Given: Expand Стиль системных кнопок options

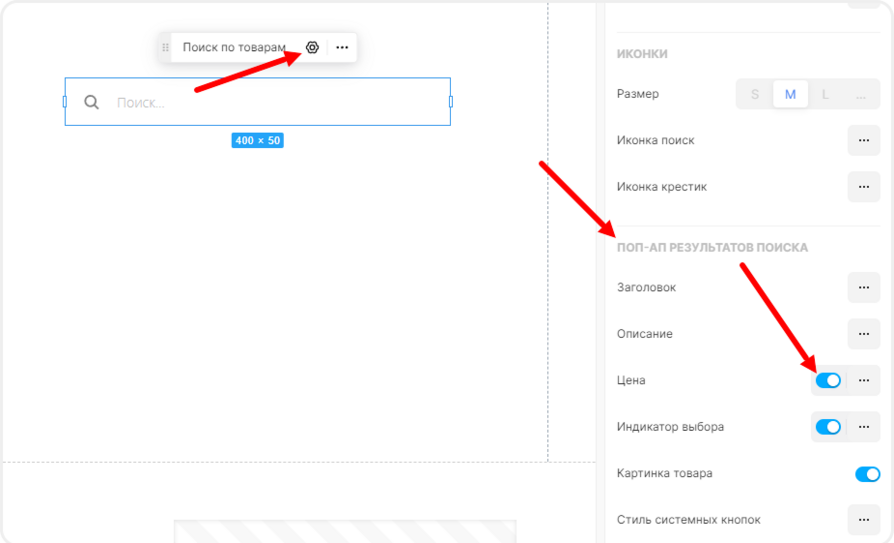Looking at the screenshot, I should 863,520.
